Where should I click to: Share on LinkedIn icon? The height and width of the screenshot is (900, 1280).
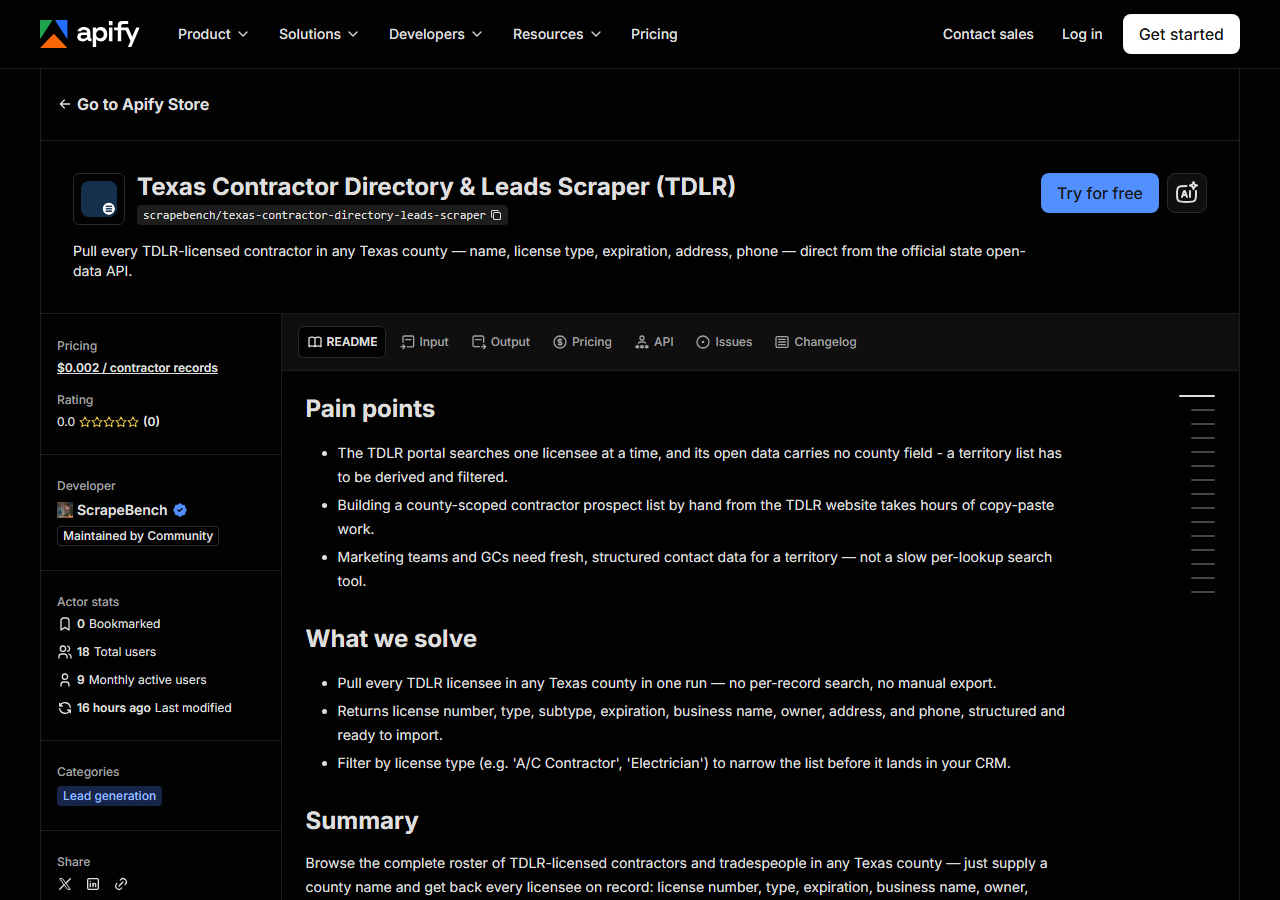(x=93, y=884)
